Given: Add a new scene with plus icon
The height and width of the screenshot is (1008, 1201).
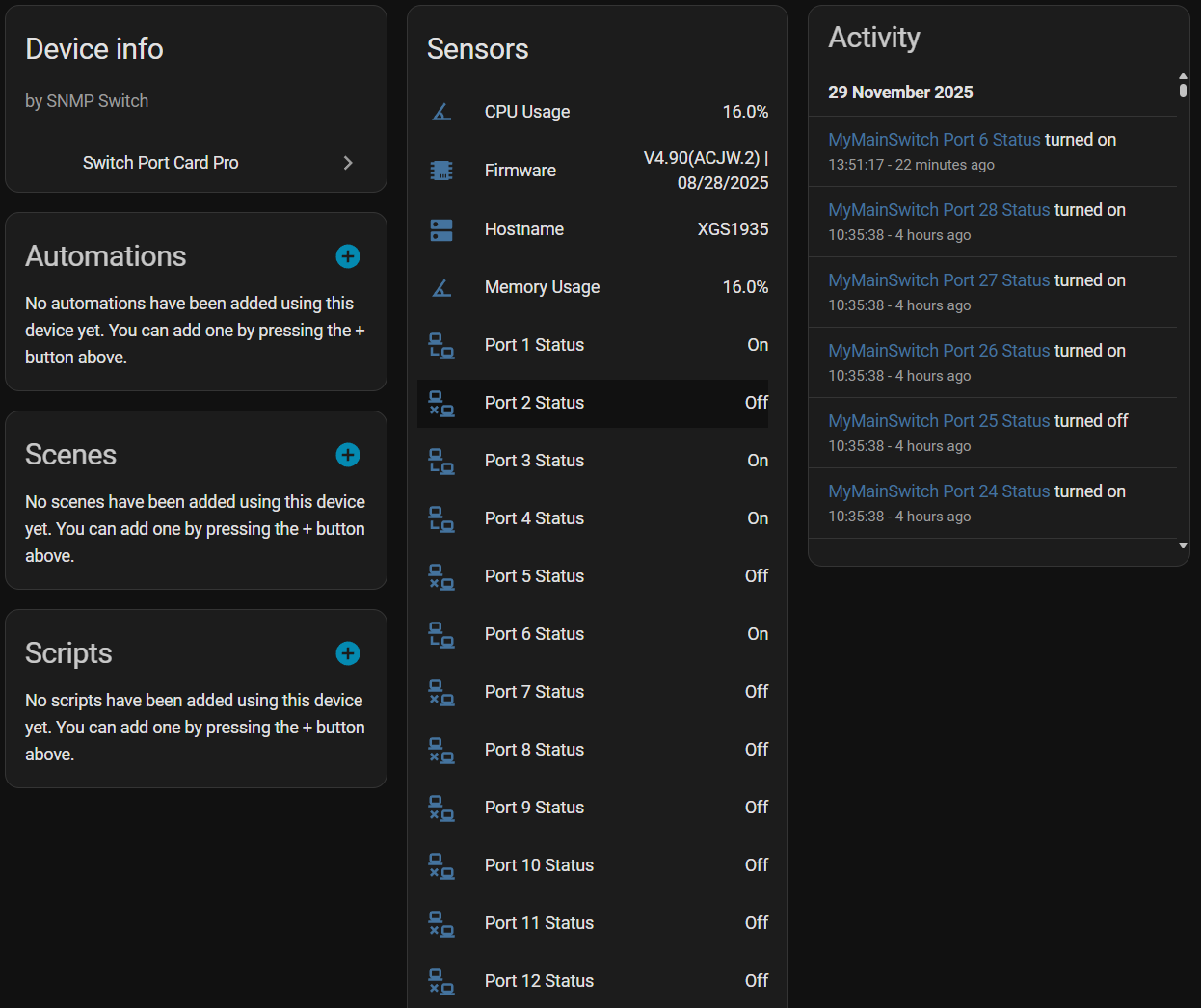Looking at the screenshot, I should click(x=348, y=455).
